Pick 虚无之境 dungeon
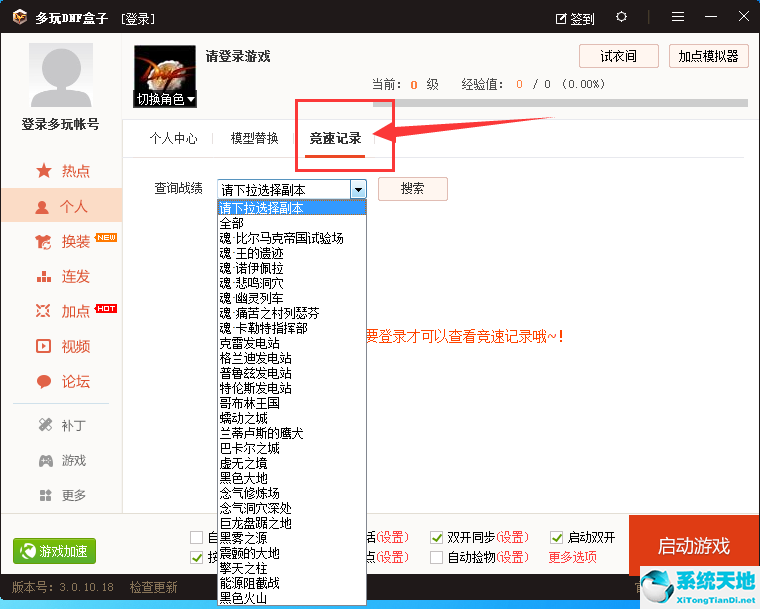The width and height of the screenshot is (760, 609). [292, 464]
